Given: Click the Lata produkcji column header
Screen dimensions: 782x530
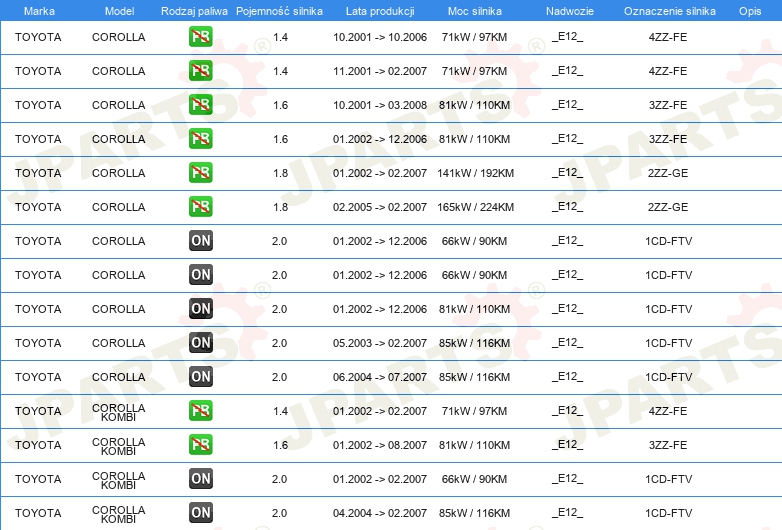Looking at the screenshot, I should (x=380, y=11).
